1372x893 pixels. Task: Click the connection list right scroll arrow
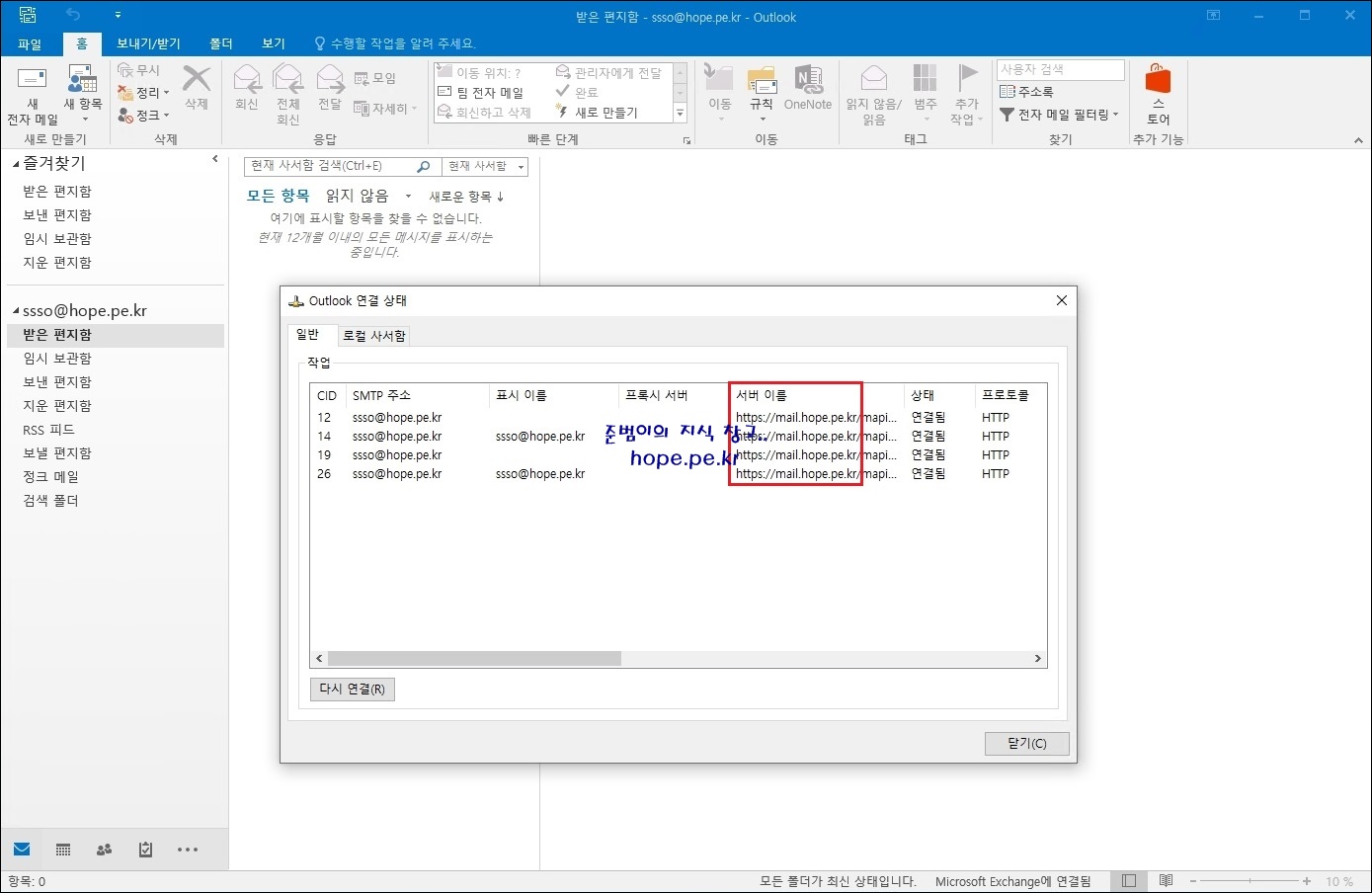pos(1037,658)
